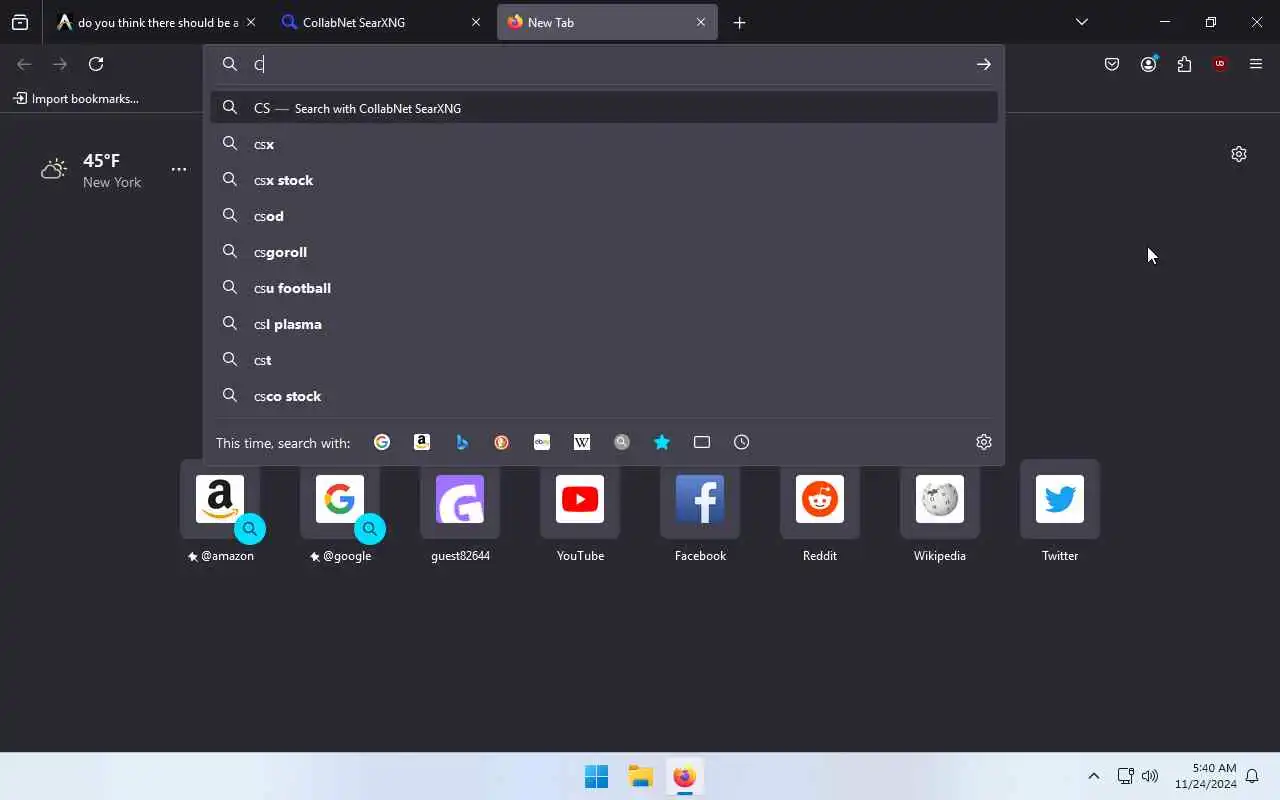Expand the list all tabs chevron
The image size is (1280, 800).
tap(1081, 22)
